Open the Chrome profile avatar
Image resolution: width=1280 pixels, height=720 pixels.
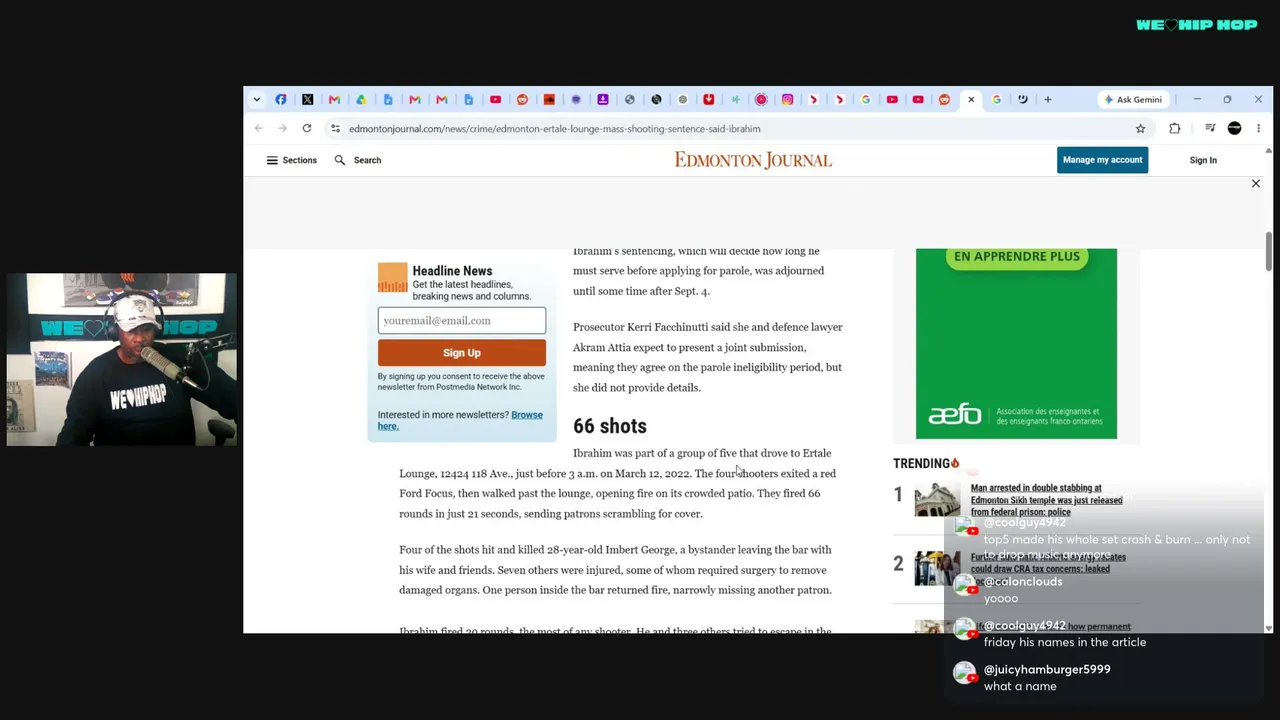[1235, 129]
